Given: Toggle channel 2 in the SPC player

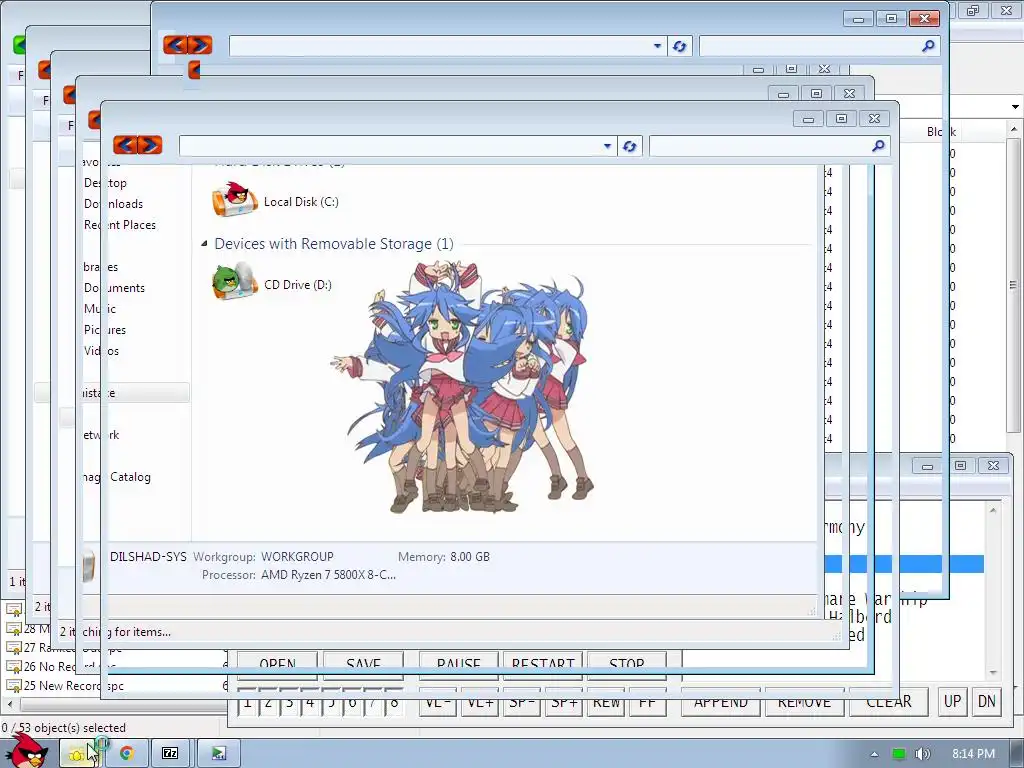Looking at the screenshot, I should tap(268, 702).
